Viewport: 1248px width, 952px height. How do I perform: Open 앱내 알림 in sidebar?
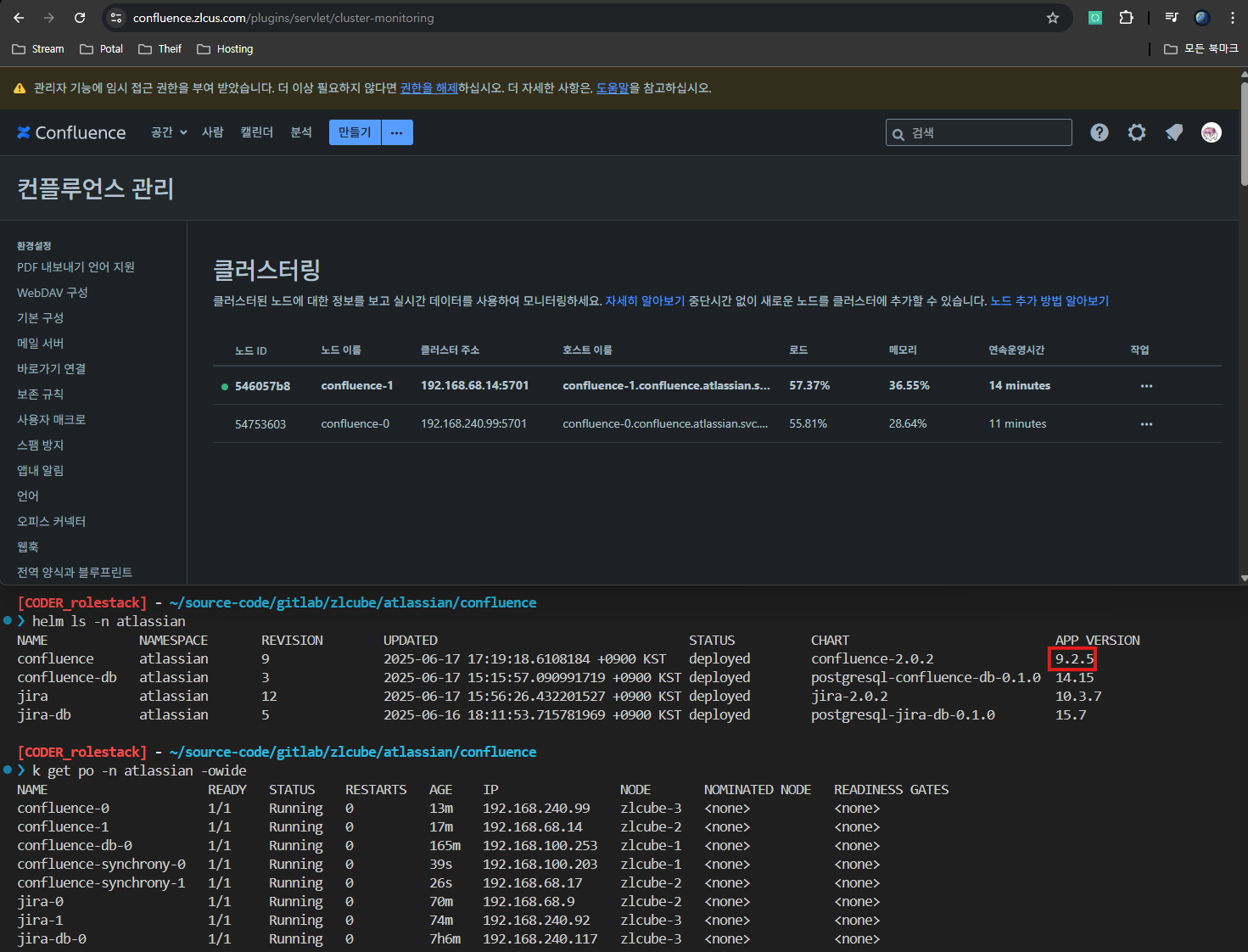(41, 471)
